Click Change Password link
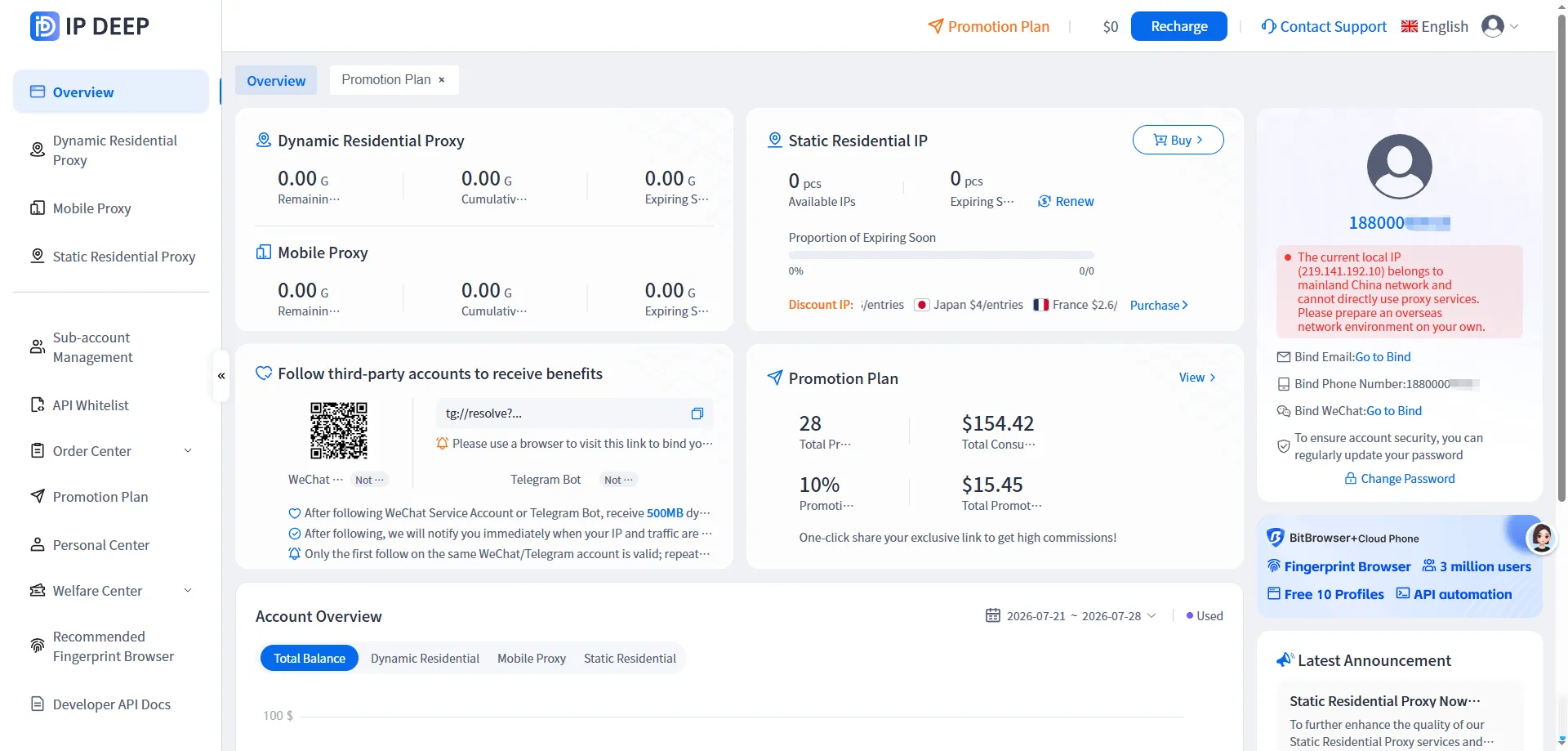Viewport: 1568px width, 751px height. [1400, 479]
